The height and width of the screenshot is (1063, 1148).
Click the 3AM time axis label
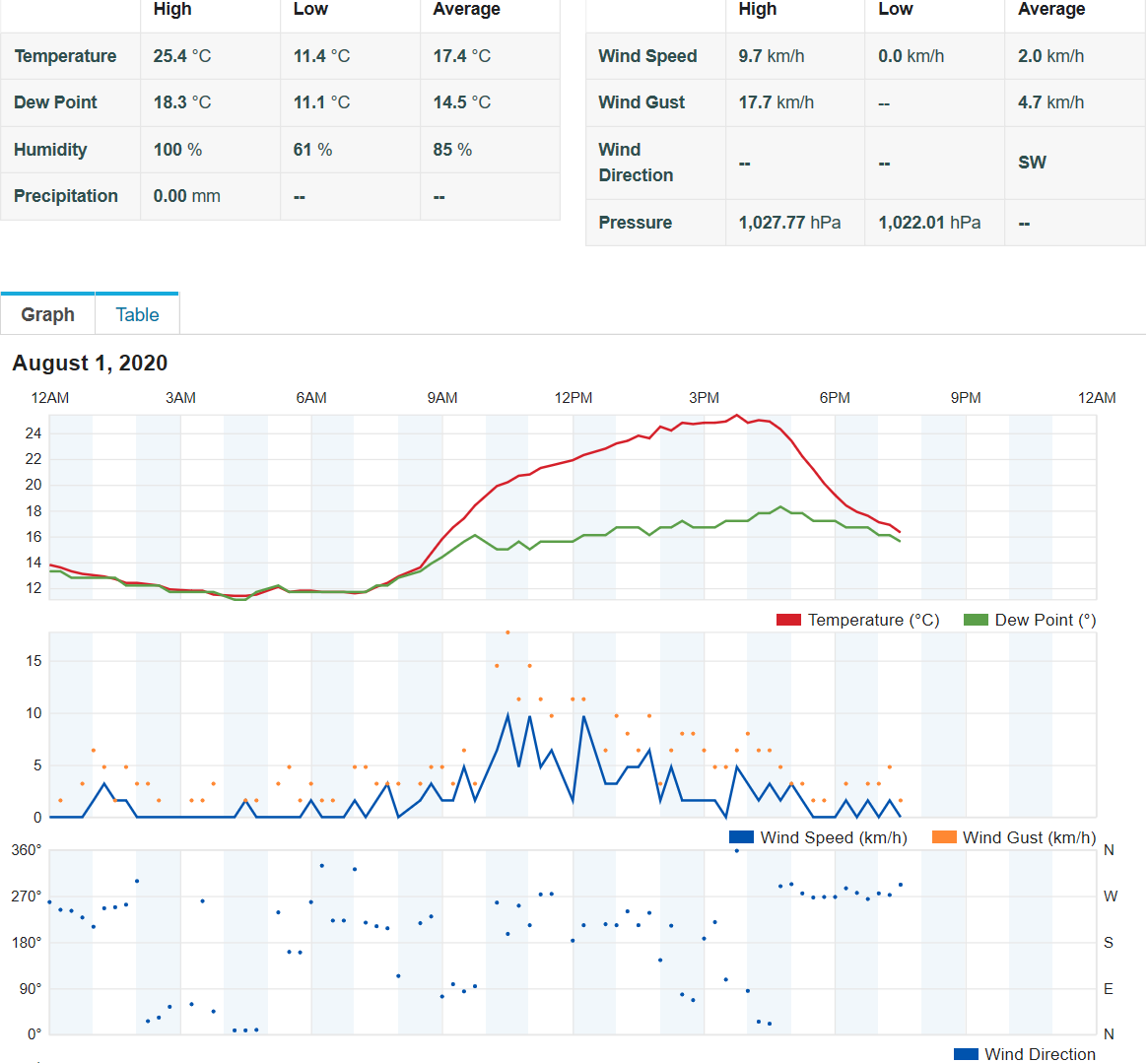tap(181, 398)
